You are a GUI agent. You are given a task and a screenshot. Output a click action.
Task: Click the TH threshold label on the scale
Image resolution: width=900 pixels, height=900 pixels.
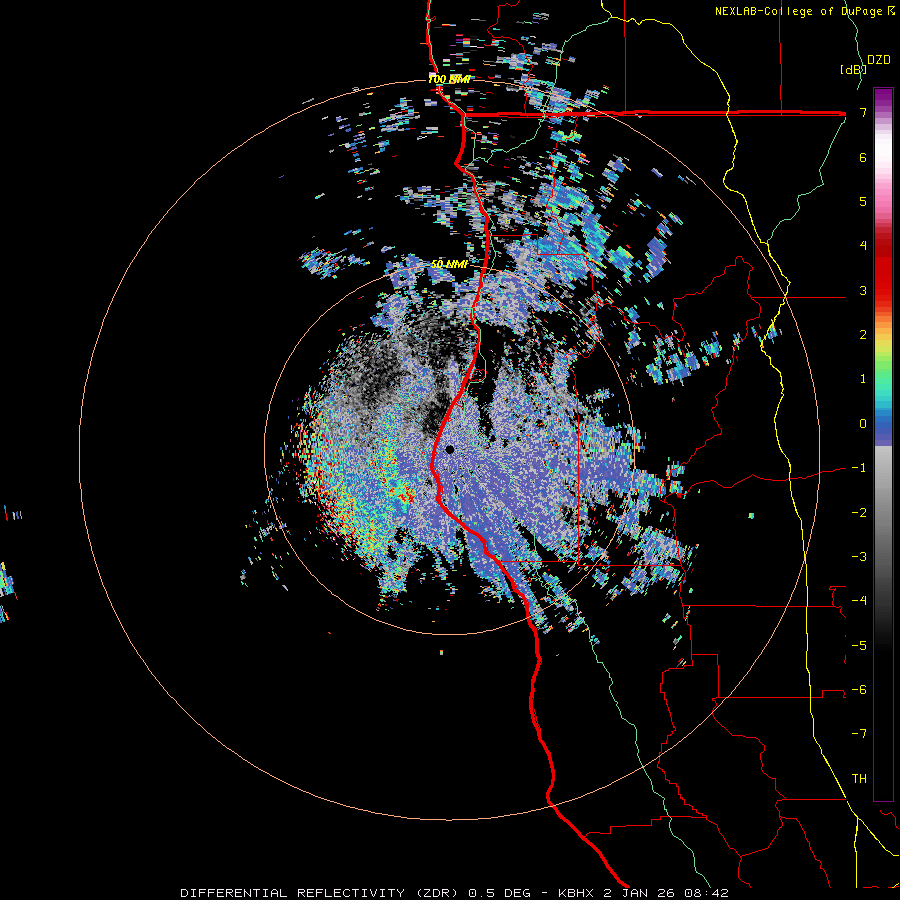pyautogui.click(x=859, y=779)
